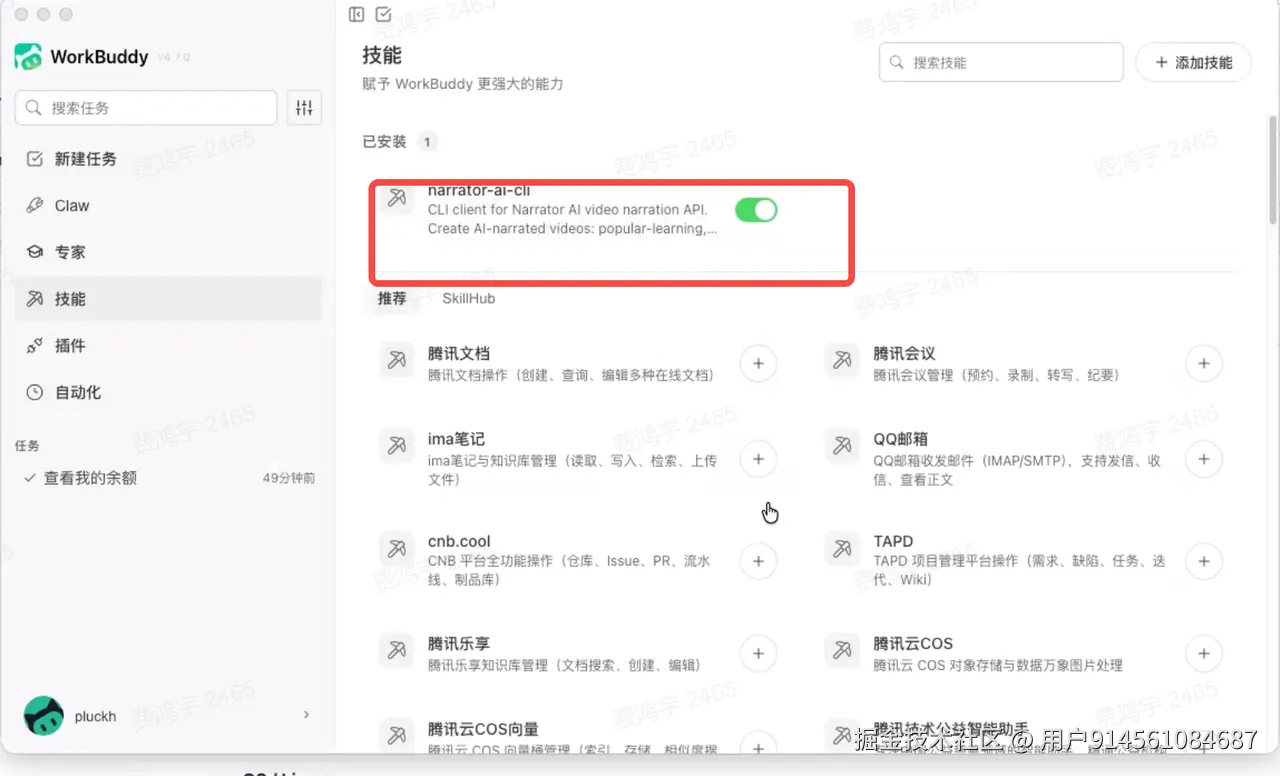Toggle sidebar collapse icon at top
Screen dimensions: 1280x776
pyautogui.click(x=356, y=14)
